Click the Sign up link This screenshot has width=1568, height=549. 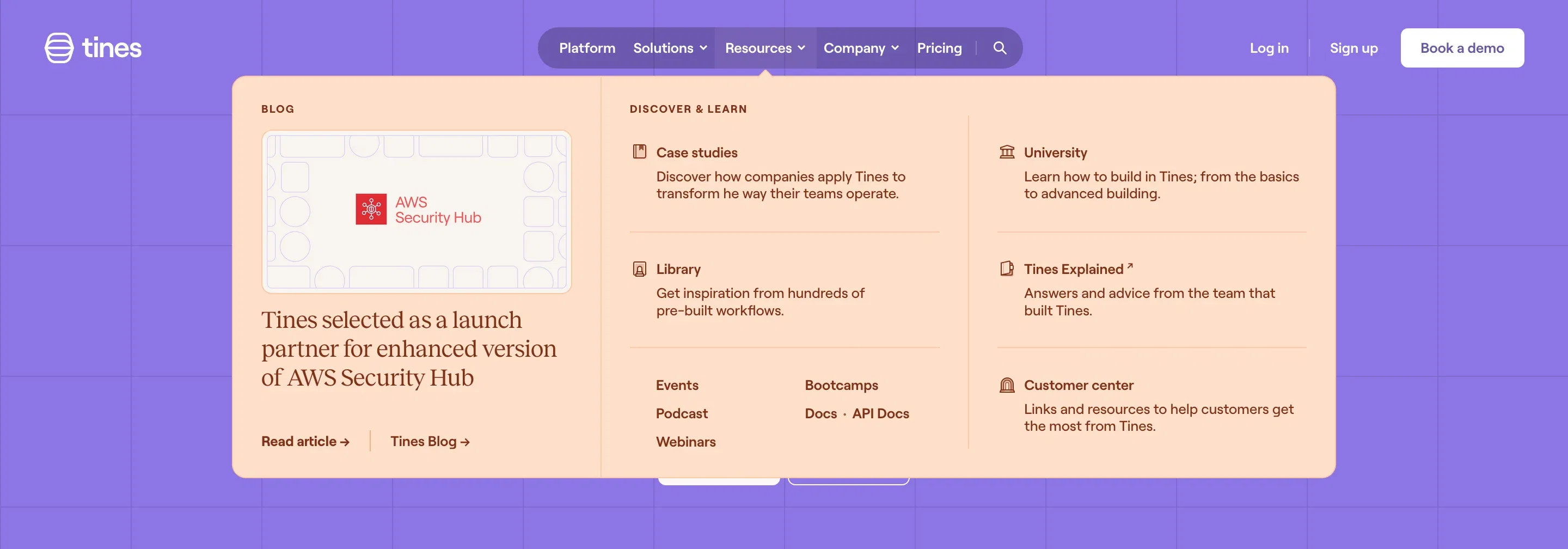pyautogui.click(x=1353, y=48)
